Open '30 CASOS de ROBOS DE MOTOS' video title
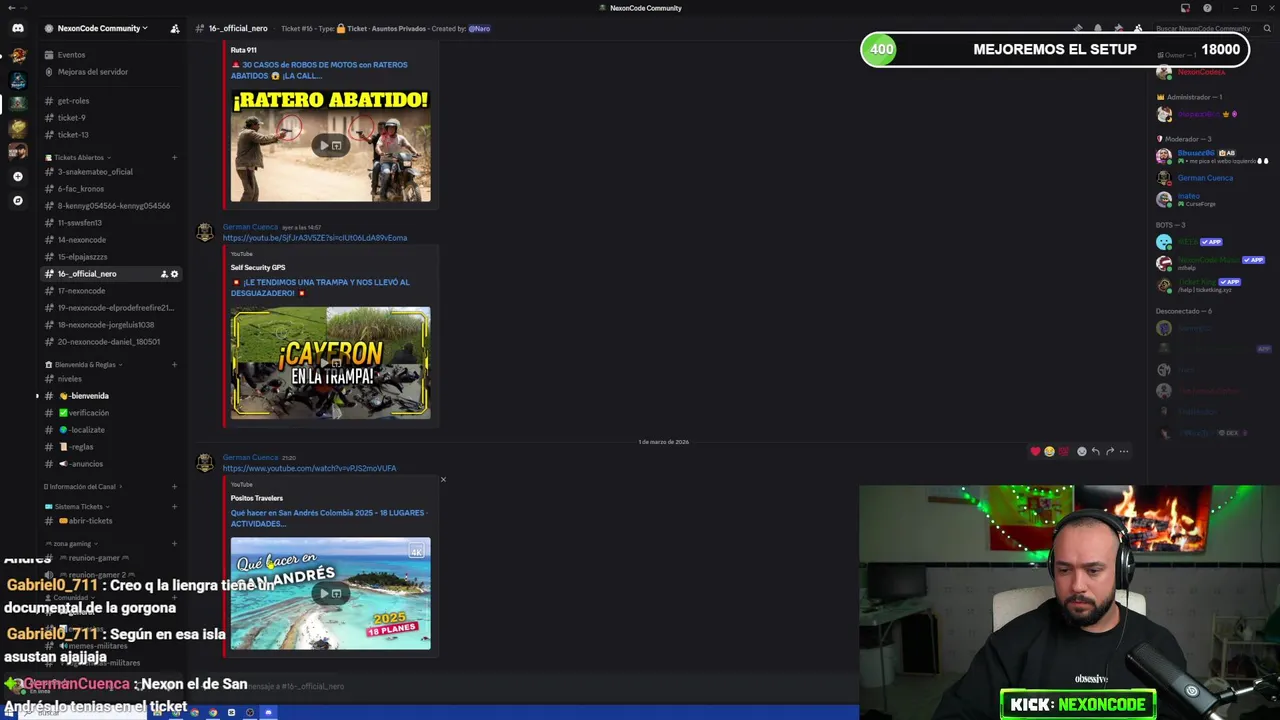The height and width of the screenshot is (720, 1280). (320, 70)
